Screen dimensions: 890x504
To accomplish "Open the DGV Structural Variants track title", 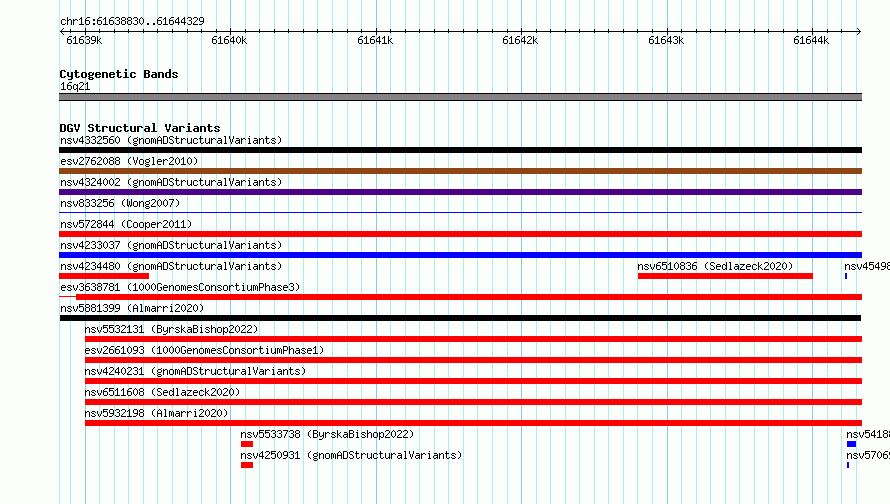I will [x=140, y=128].
